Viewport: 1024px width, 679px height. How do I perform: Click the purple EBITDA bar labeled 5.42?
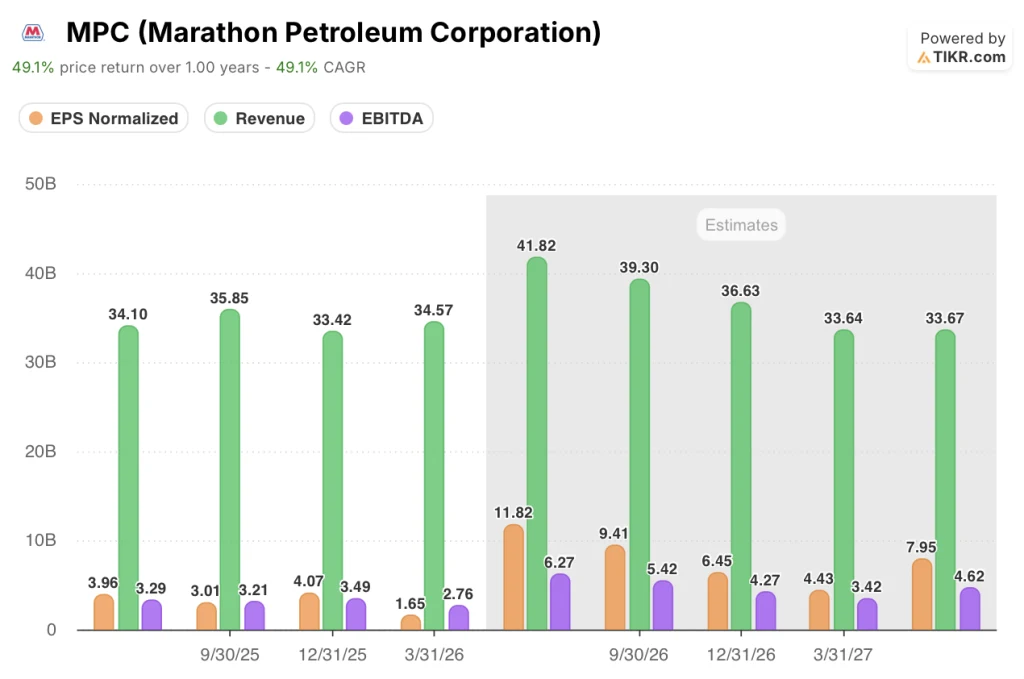coord(663,606)
